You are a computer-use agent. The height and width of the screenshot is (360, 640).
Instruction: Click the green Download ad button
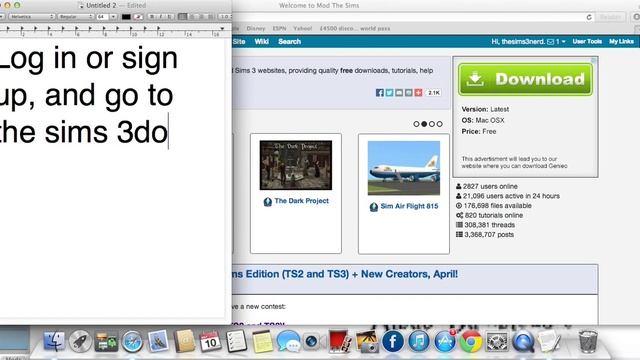click(525, 79)
